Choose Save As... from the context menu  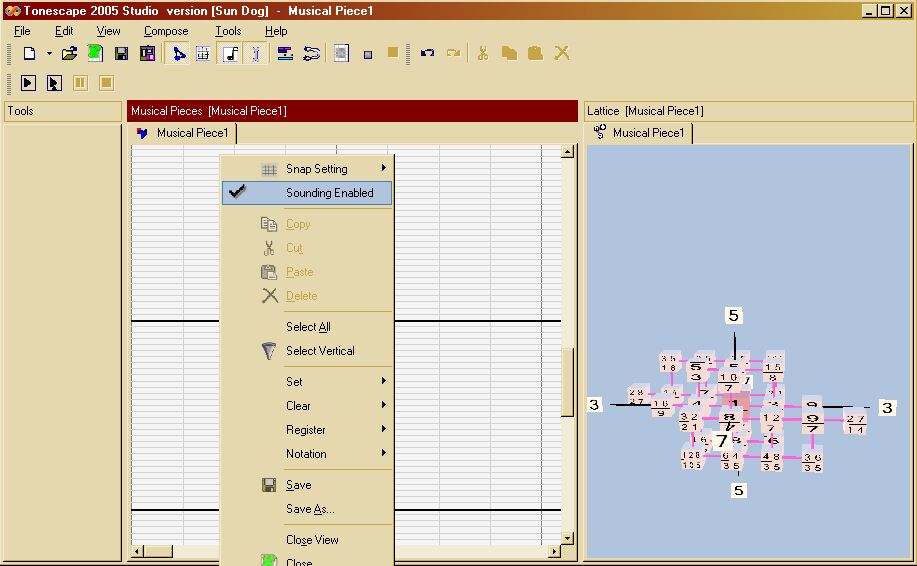[x=307, y=509]
